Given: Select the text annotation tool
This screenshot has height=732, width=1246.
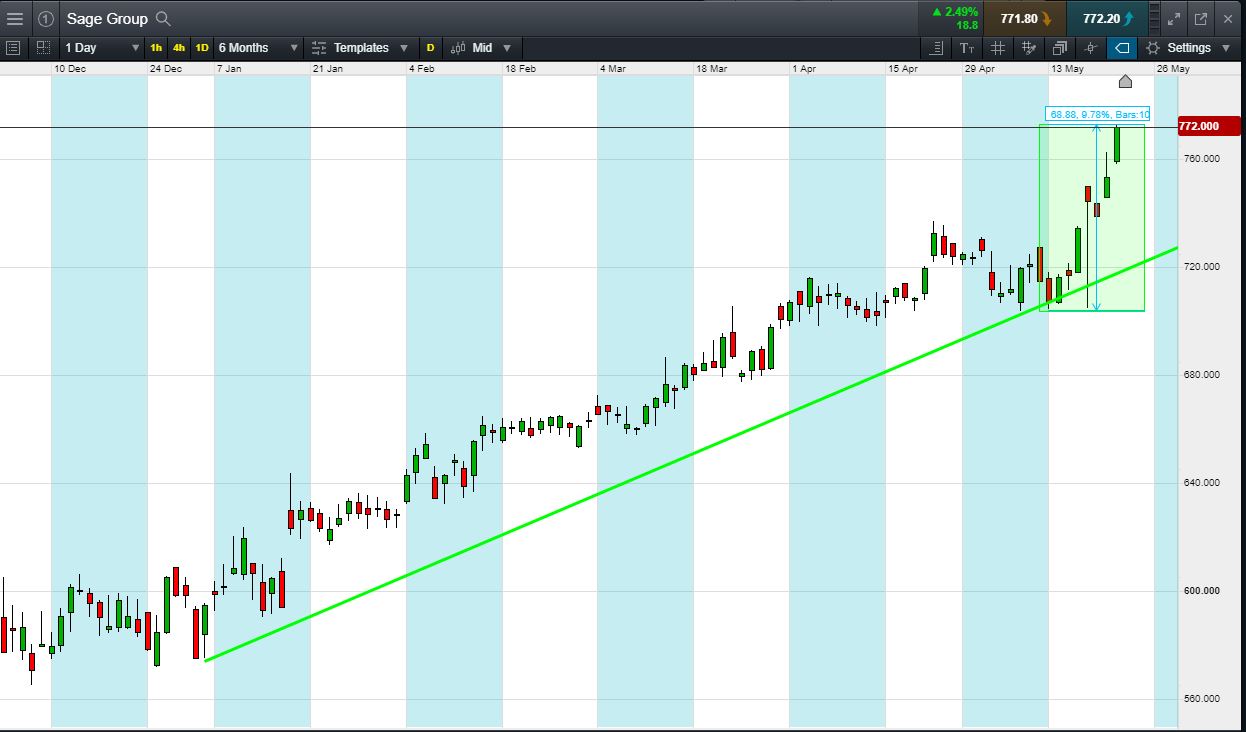Looking at the screenshot, I should pyautogui.click(x=967, y=48).
